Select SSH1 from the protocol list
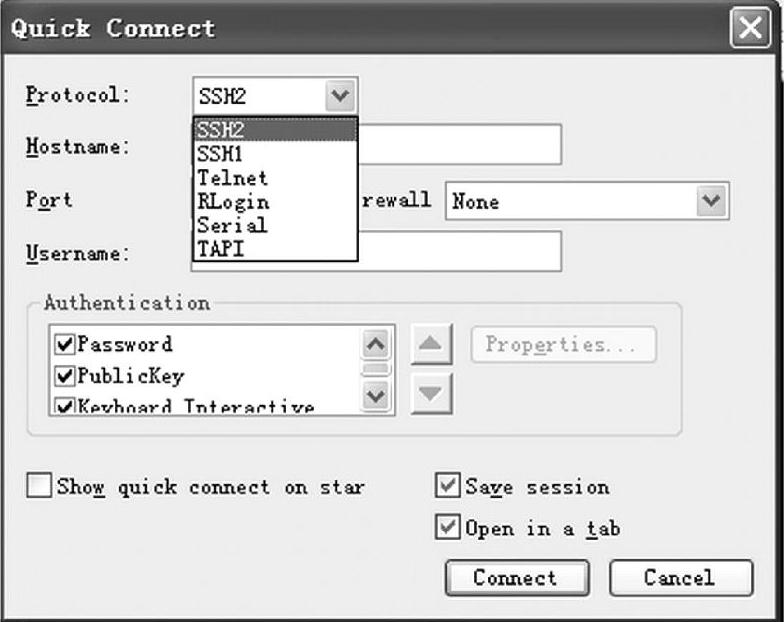Viewport: 784px width, 622px height. pos(275,154)
